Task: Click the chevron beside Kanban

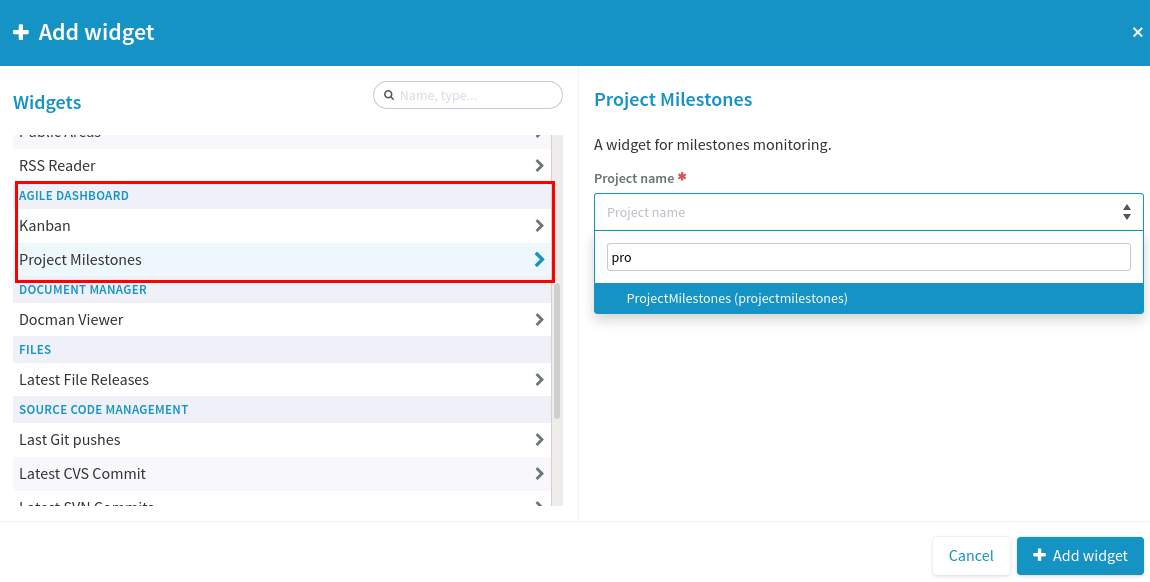Action: tap(539, 225)
